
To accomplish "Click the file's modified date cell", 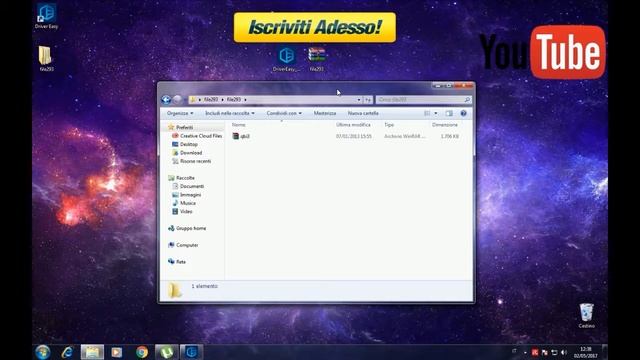I will 354,136.
